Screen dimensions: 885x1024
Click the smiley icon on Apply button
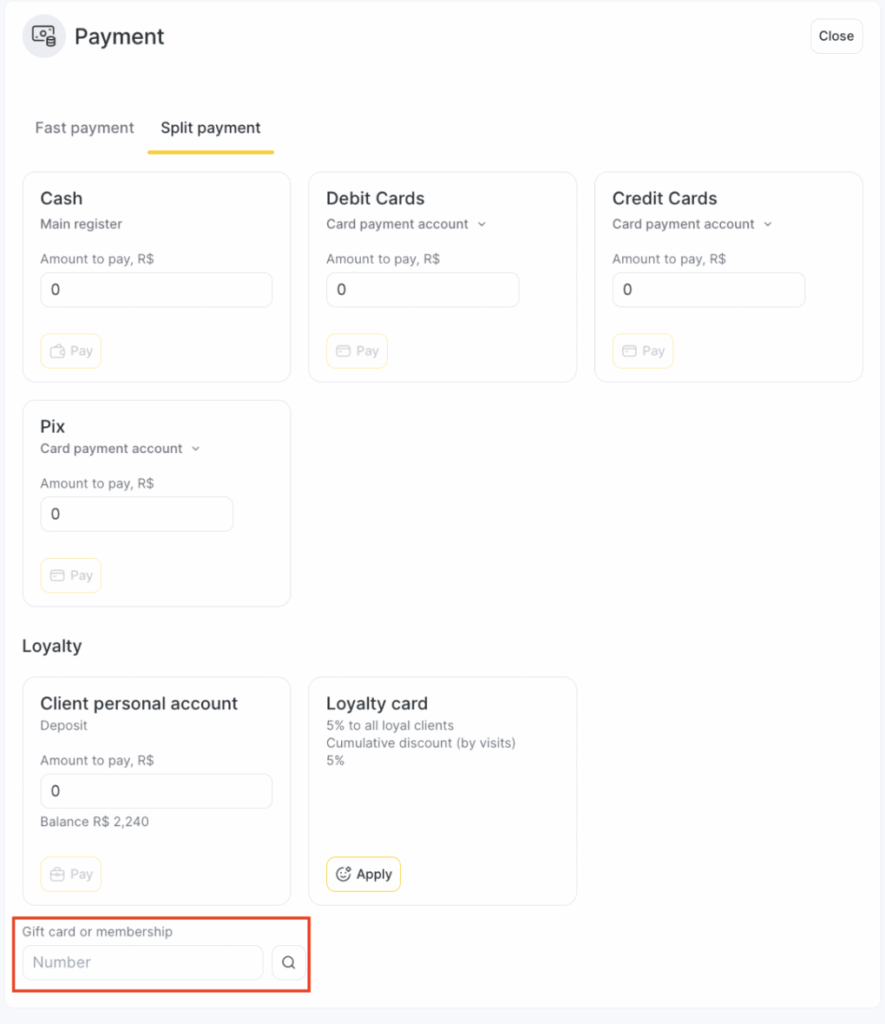343,874
